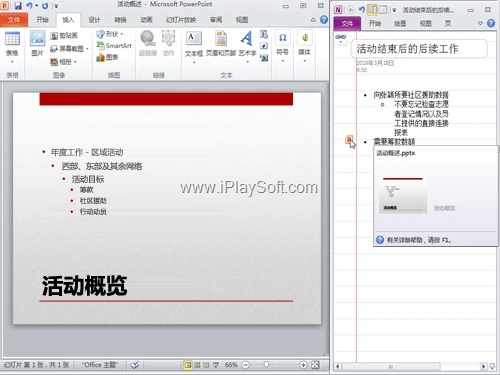Click the bullet text 西部、东部及其余网络
Screen dimensions: 500x375
pyautogui.click(x=102, y=166)
